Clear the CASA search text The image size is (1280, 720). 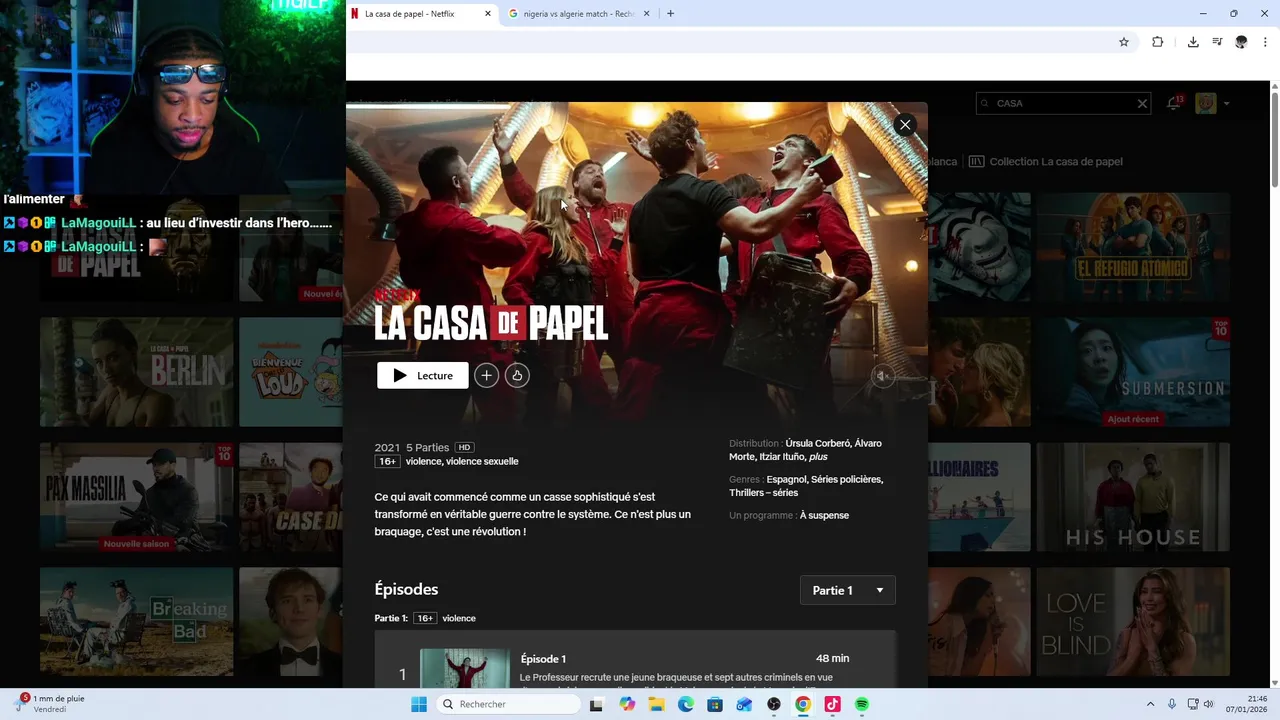(x=1142, y=103)
